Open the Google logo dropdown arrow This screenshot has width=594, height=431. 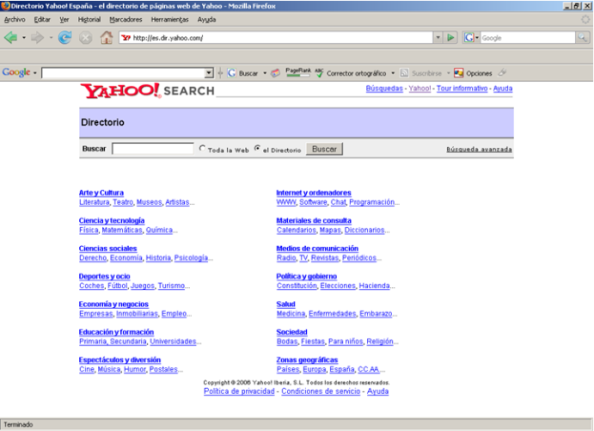coord(35,73)
